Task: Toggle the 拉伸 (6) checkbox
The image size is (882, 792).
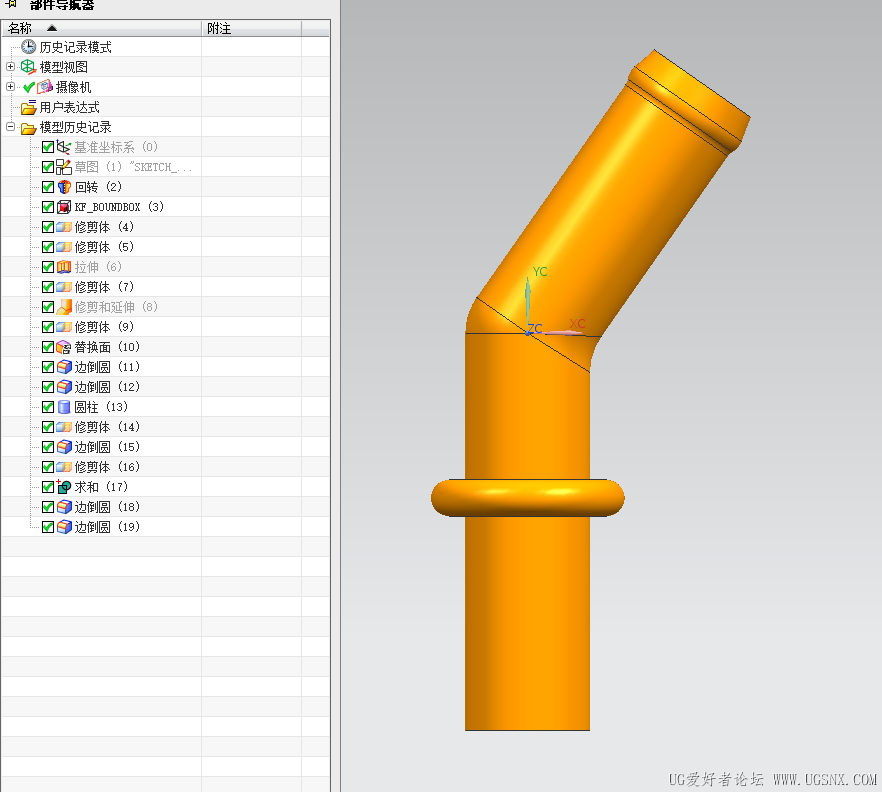Action: (48, 267)
